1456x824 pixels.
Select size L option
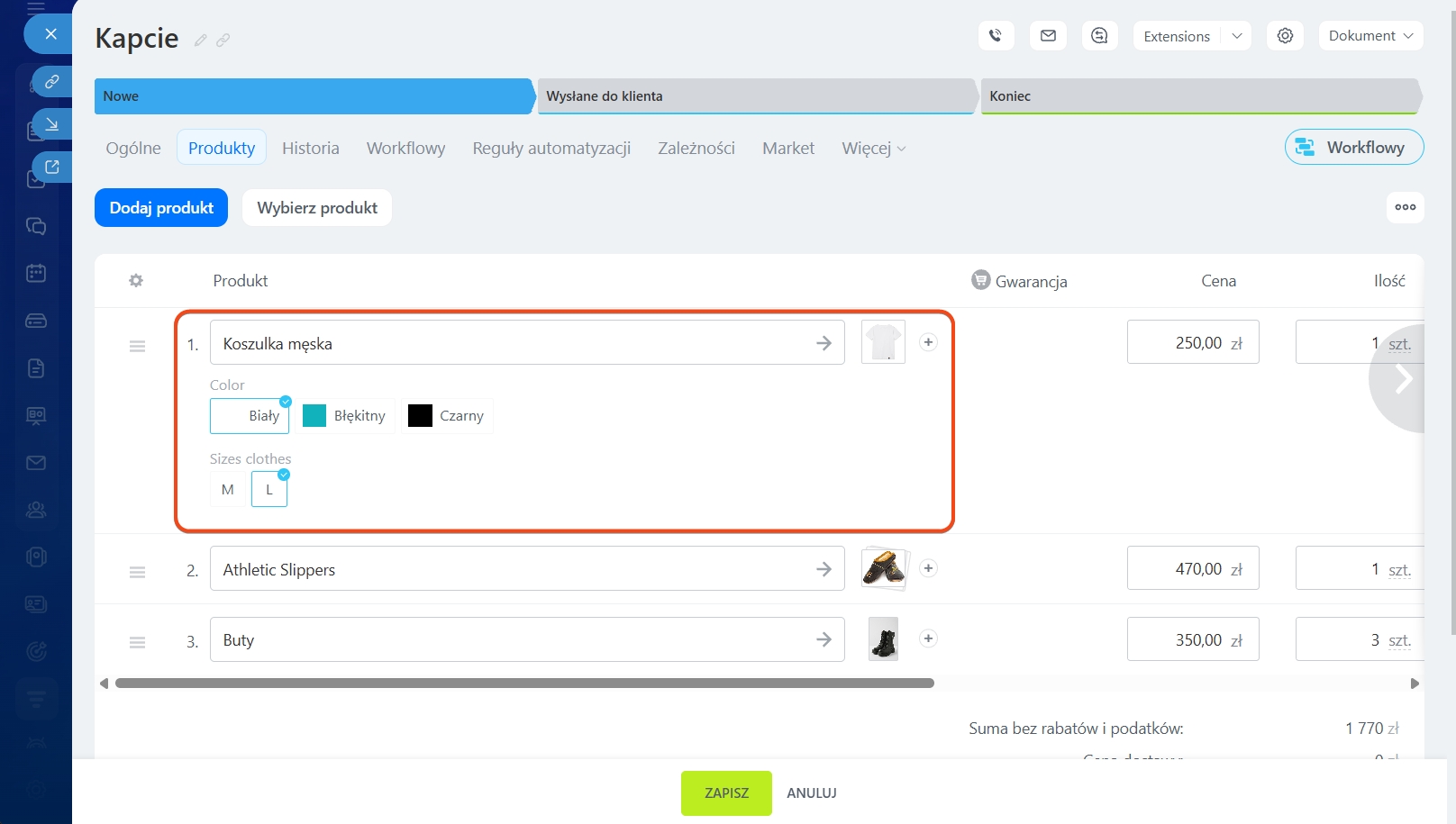269,490
